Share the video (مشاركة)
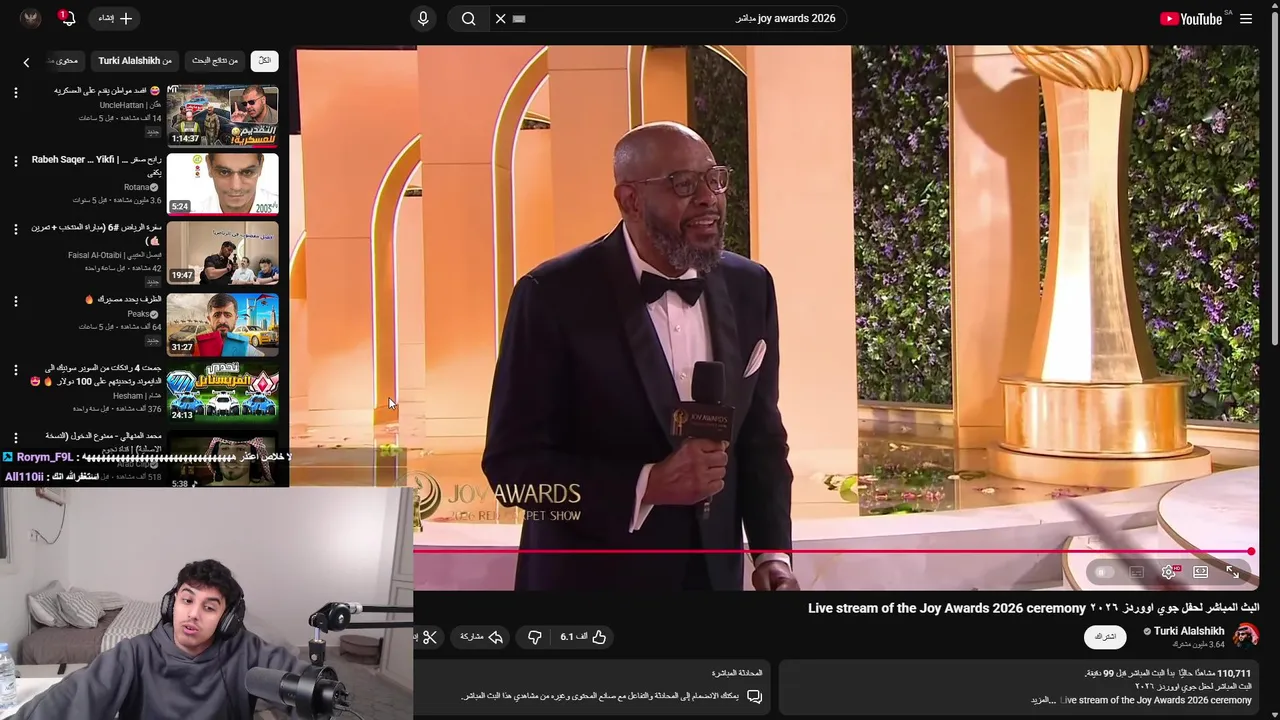This screenshot has width=1280, height=720. pyautogui.click(x=481, y=637)
